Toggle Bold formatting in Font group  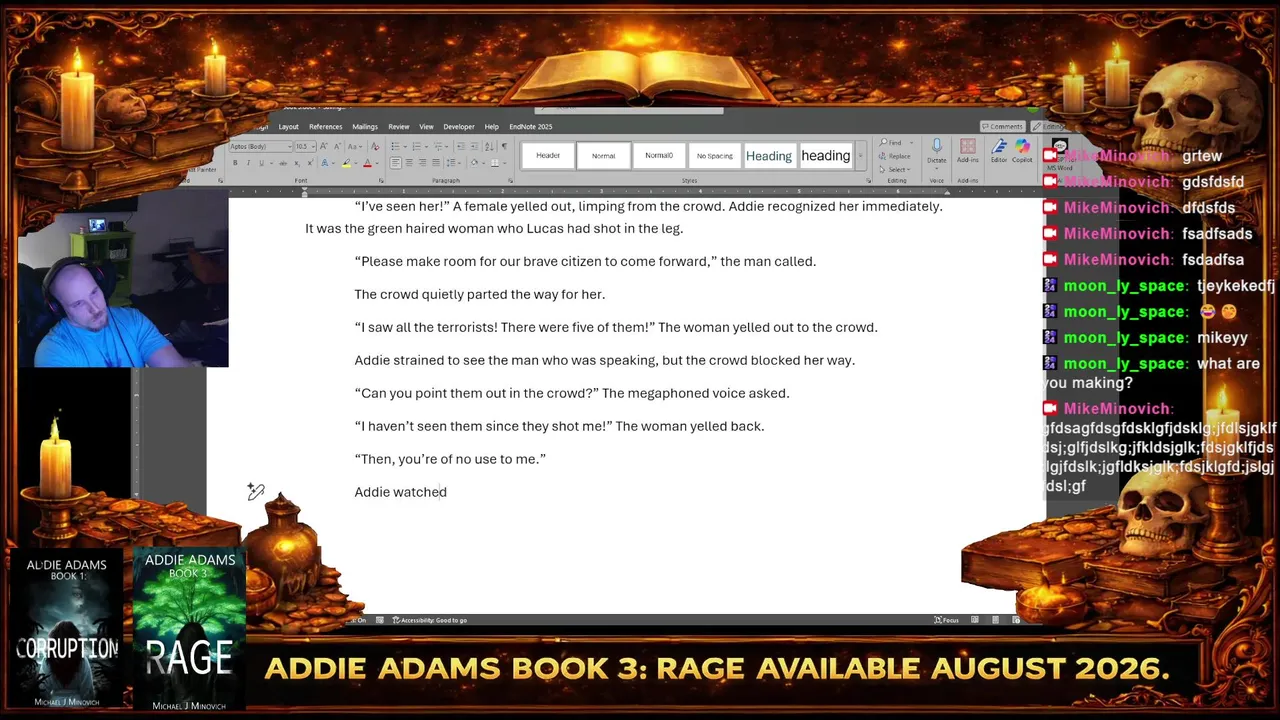235,163
